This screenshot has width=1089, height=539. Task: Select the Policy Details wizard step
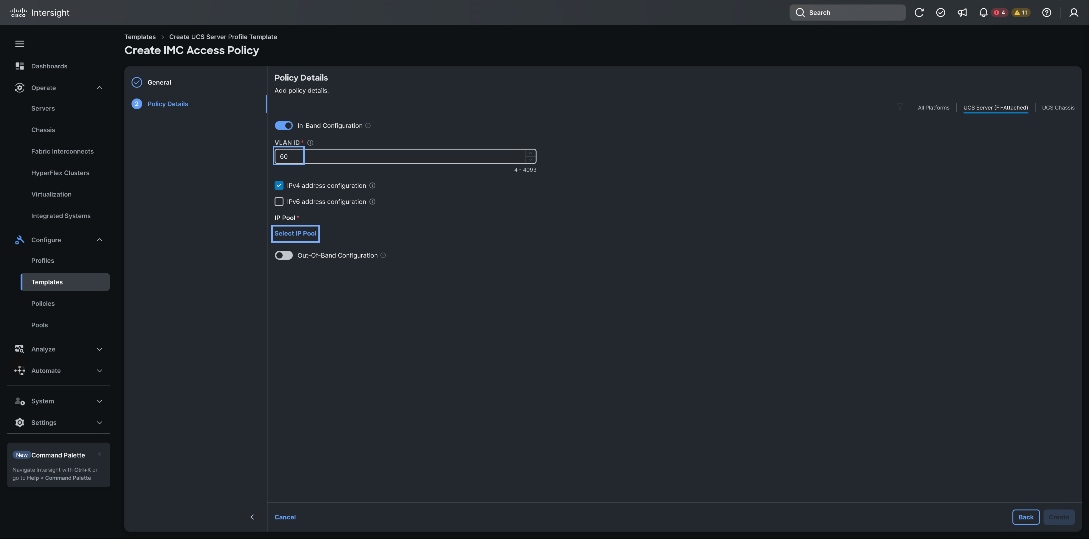point(168,104)
